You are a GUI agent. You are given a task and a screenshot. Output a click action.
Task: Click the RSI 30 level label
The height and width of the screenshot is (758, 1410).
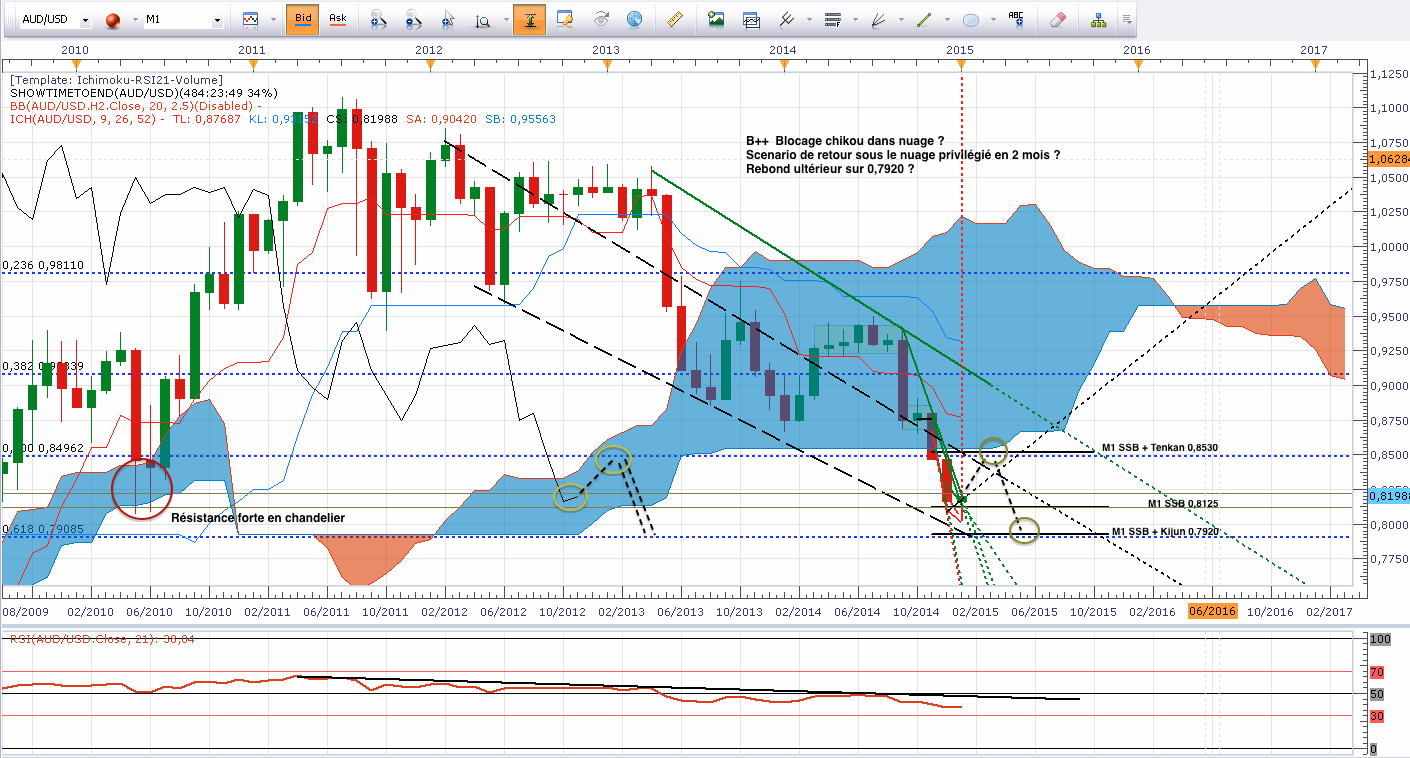click(x=1376, y=716)
